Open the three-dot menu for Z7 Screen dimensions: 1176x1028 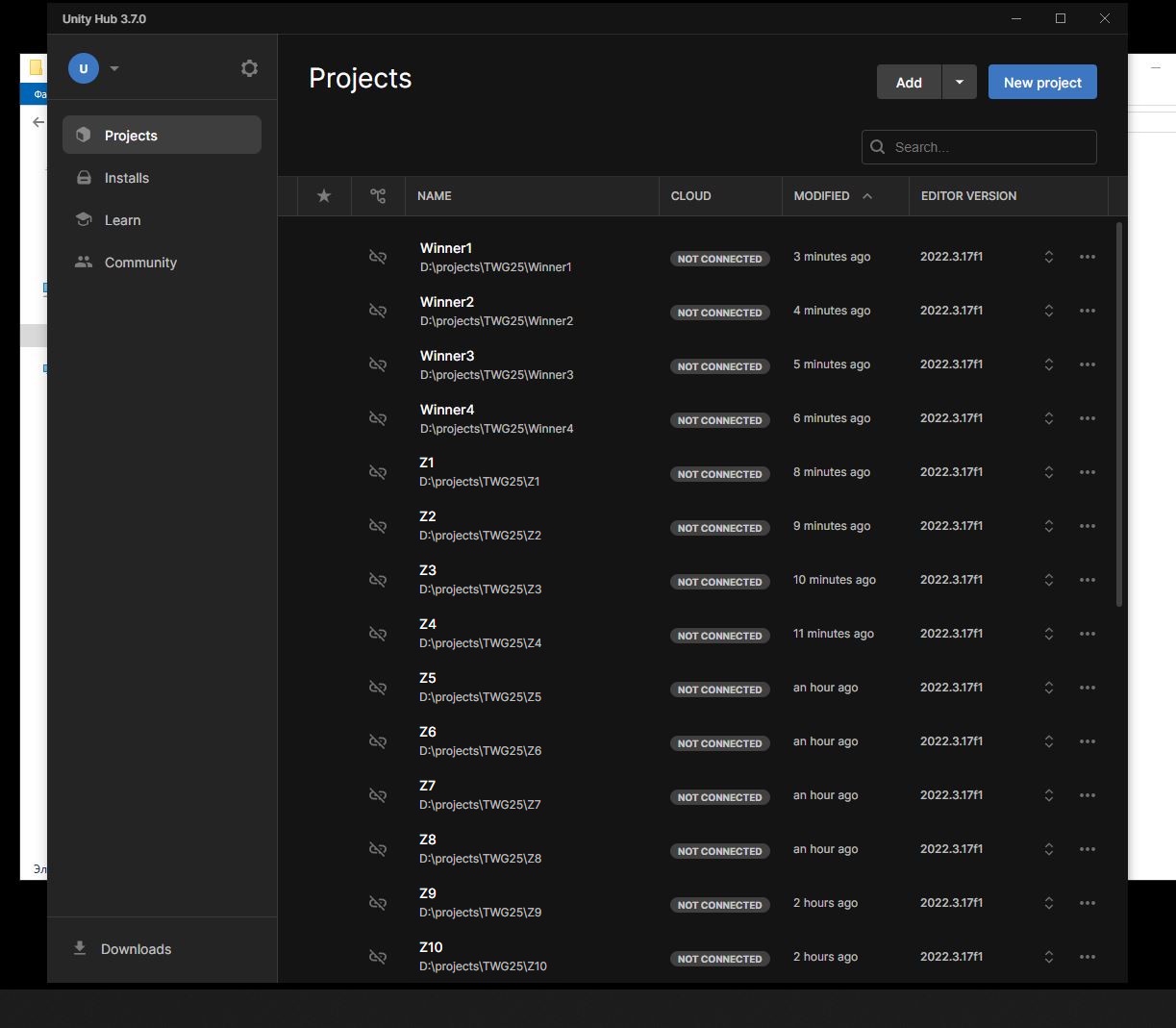pyautogui.click(x=1088, y=795)
